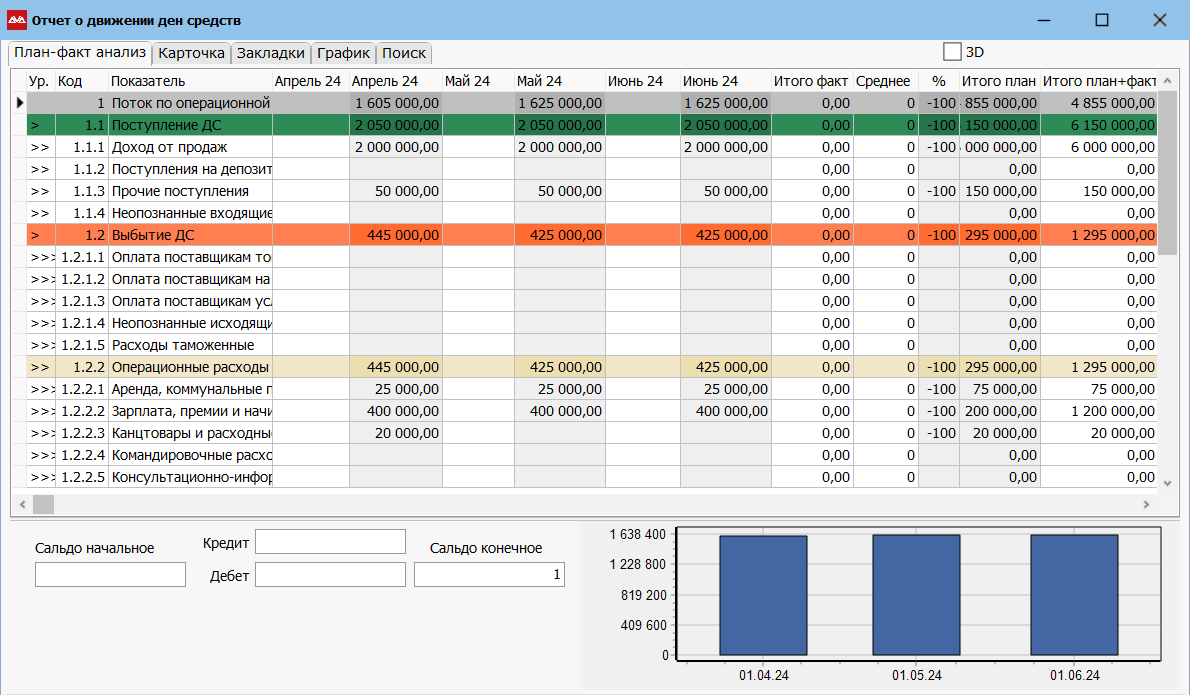Click the application logo icon in title bar
Viewport: 1190px width, 695px height.
tap(16, 20)
